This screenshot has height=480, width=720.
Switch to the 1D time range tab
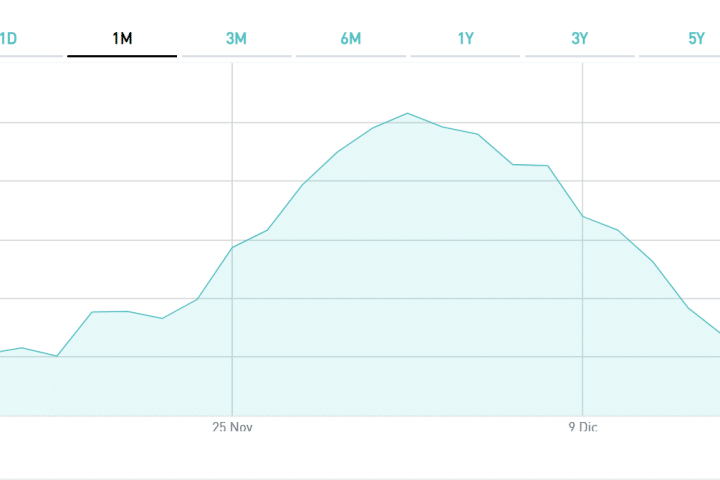tap(8, 39)
